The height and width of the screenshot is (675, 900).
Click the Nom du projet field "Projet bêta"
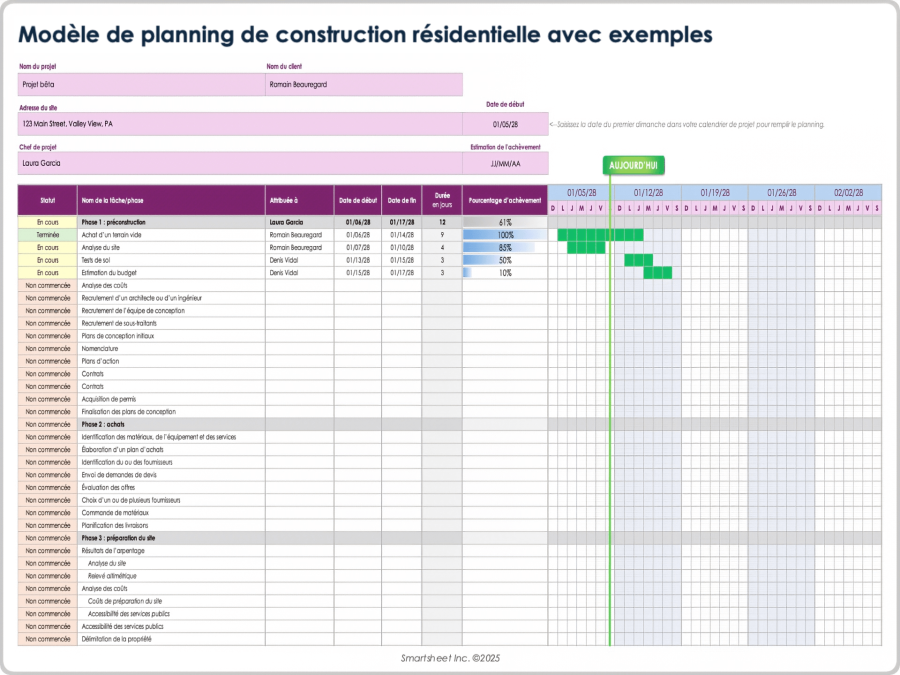click(x=141, y=84)
